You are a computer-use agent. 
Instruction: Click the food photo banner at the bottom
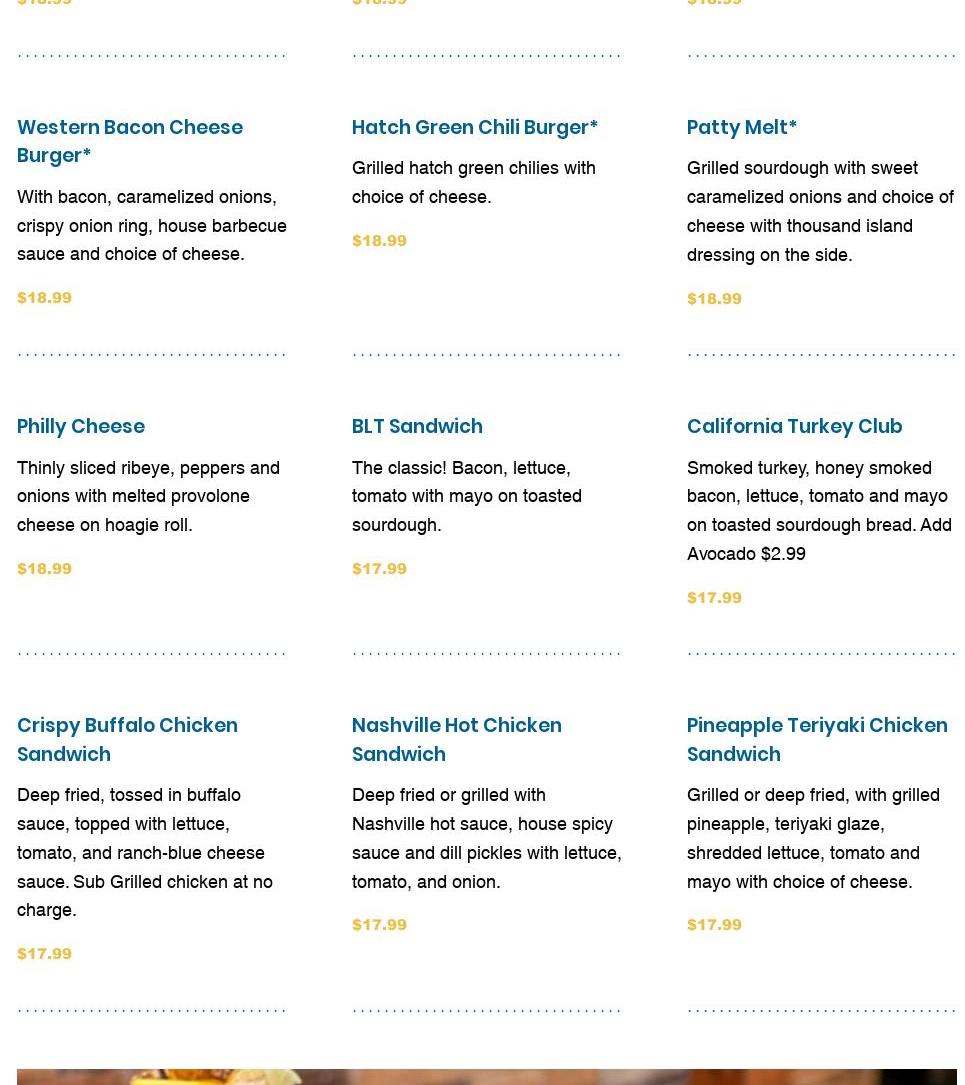pos(486,1076)
